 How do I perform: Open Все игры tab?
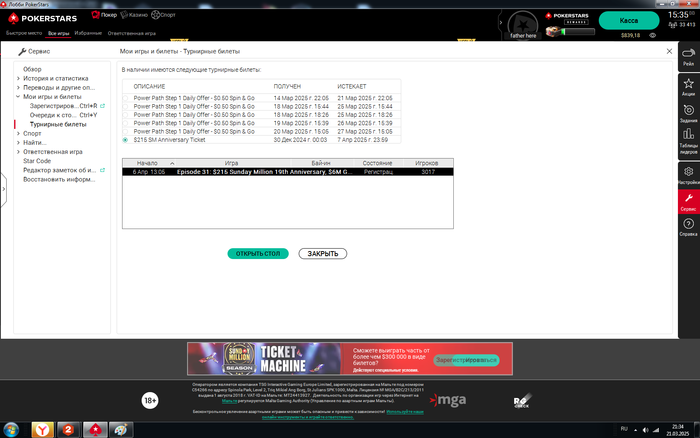(x=58, y=33)
